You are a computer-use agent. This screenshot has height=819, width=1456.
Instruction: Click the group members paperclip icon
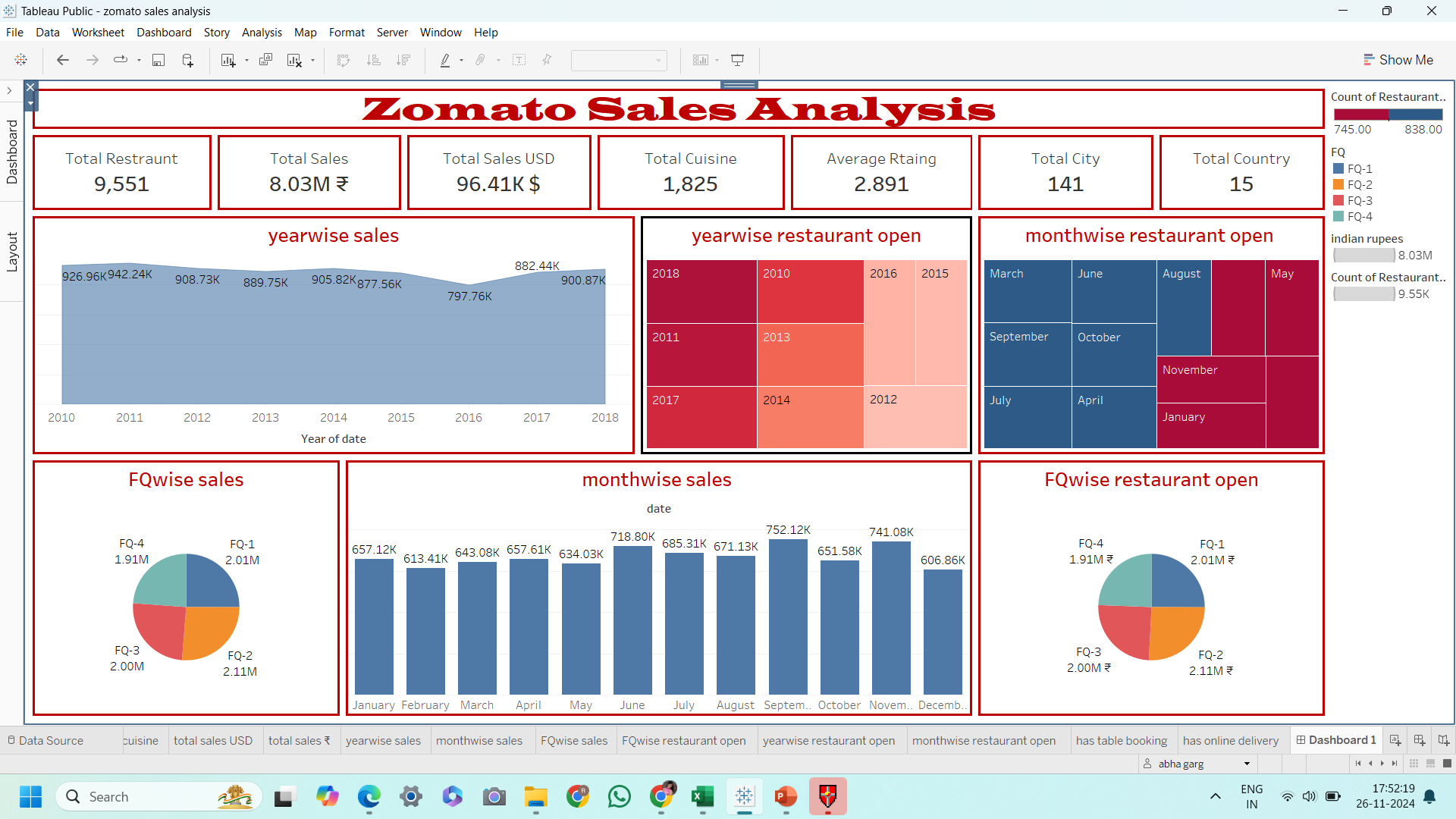480,60
